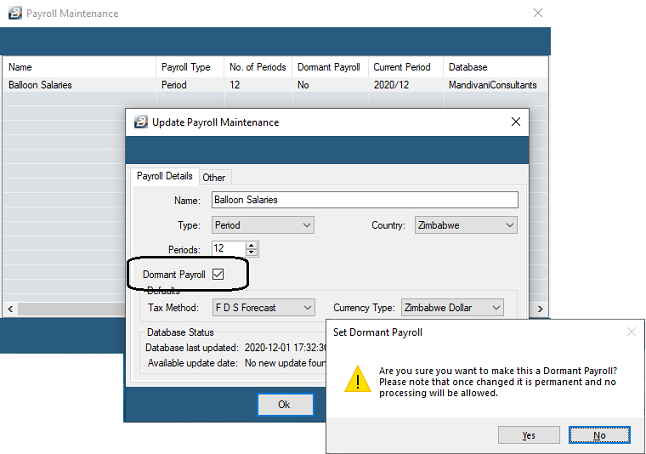Image resolution: width=646 pixels, height=454 pixels.
Task: Open the Country dropdown showing Zimbabwe
Action: (x=466, y=225)
